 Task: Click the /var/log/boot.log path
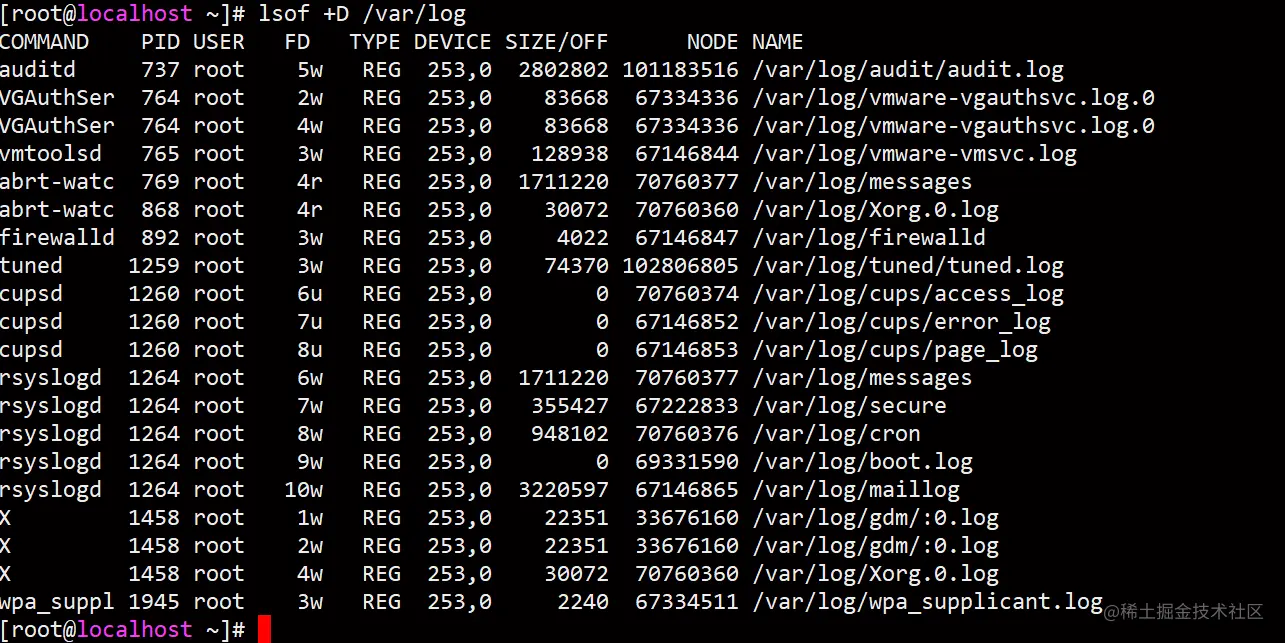click(862, 462)
